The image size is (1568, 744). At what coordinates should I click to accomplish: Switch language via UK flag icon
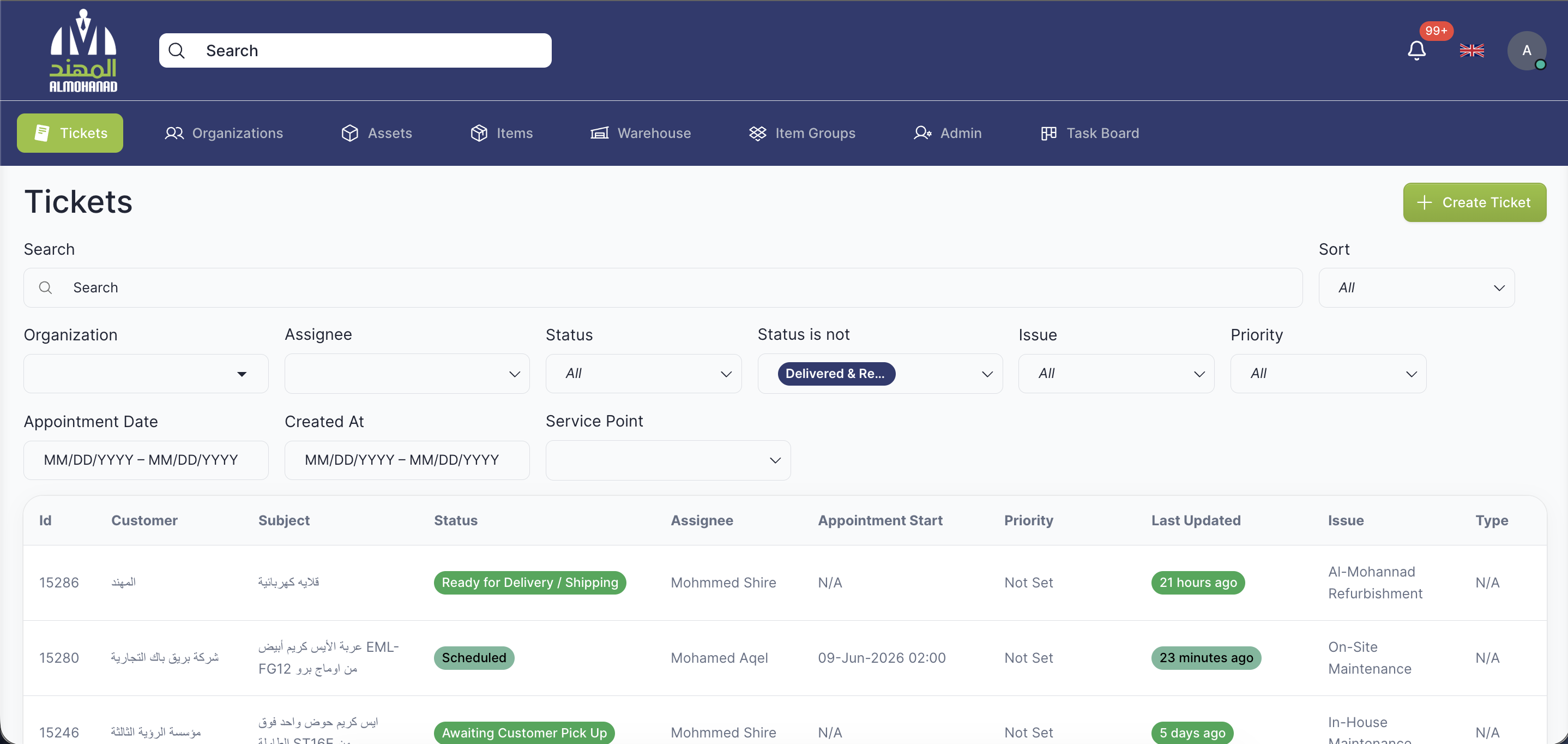tap(1472, 51)
